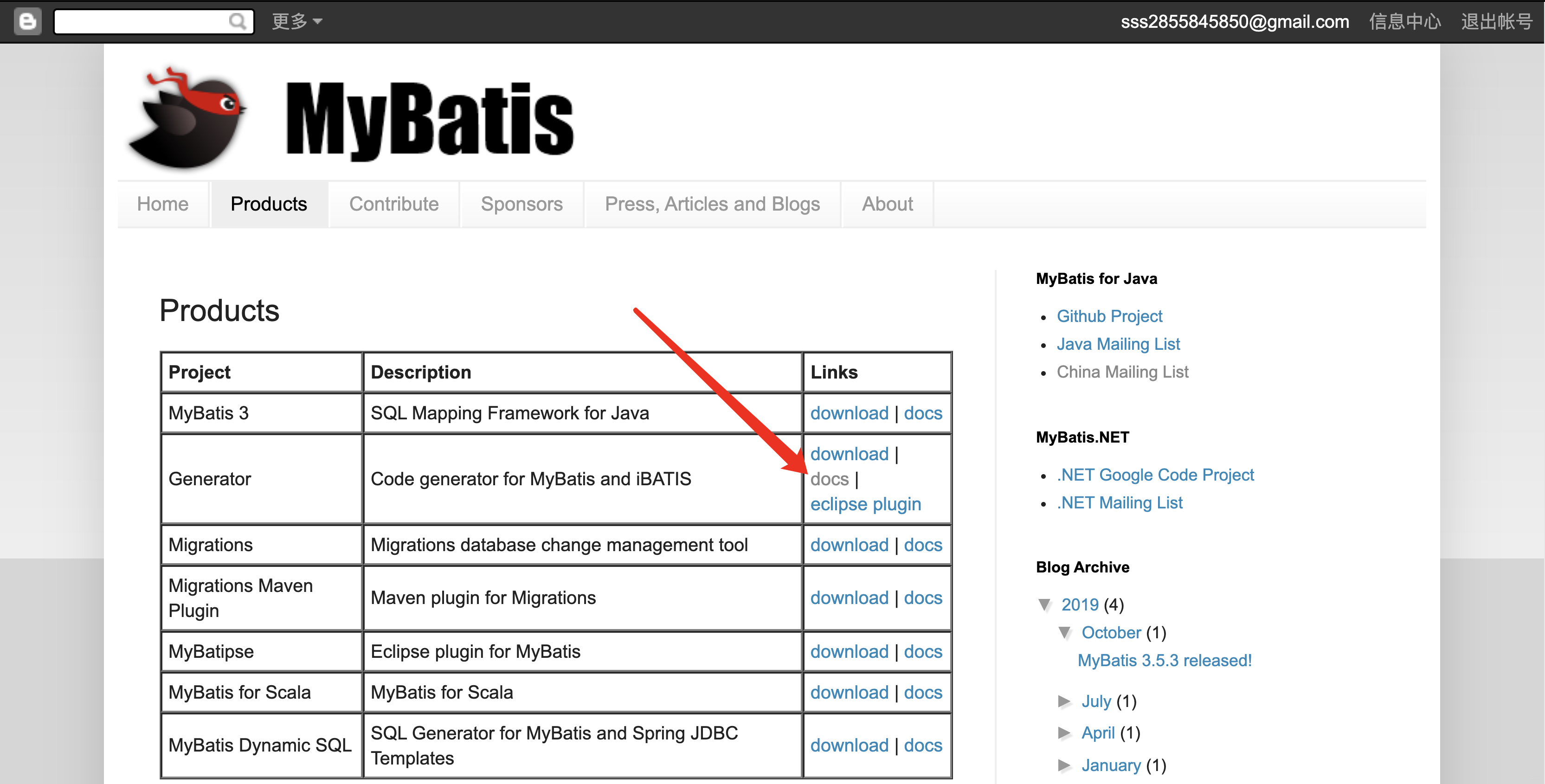Open Press, Articles and Blogs page
This screenshot has height=784, width=1545.
point(713,204)
